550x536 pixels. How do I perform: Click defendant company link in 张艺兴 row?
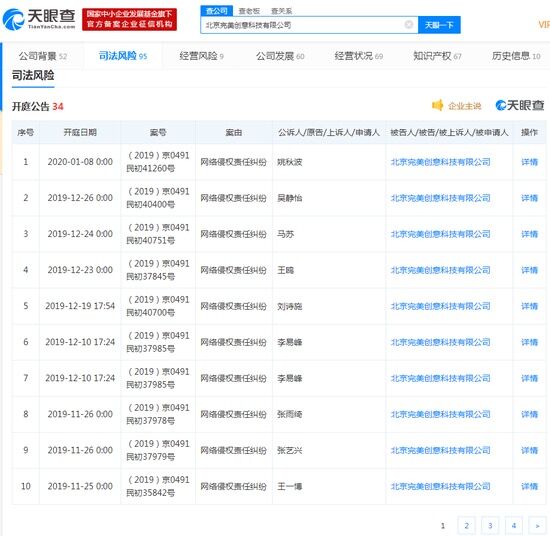pos(441,450)
